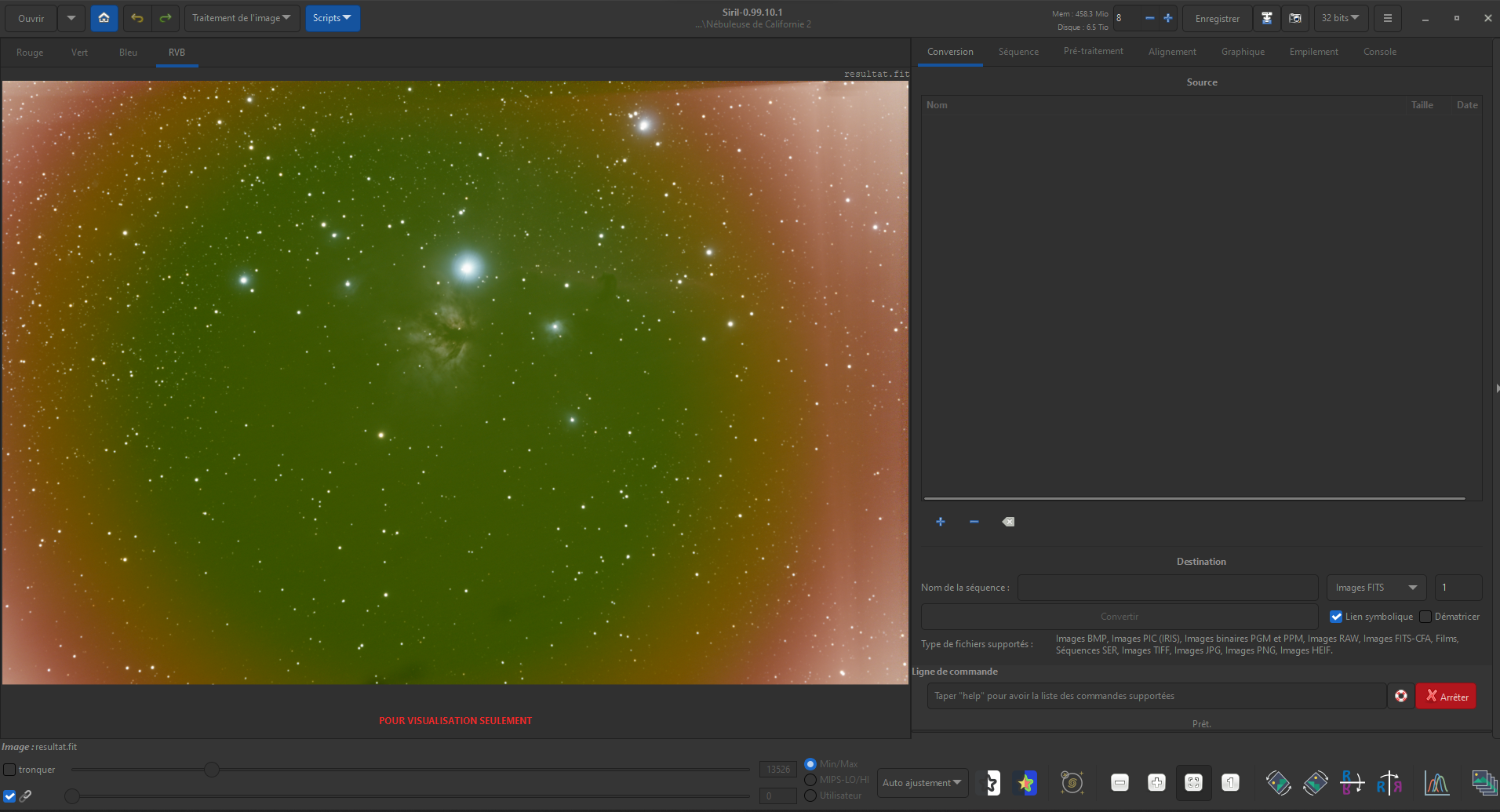This screenshot has height=812, width=1500.
Task: Switch to the Pré-traitement tab
Action: click(1093, 52)
